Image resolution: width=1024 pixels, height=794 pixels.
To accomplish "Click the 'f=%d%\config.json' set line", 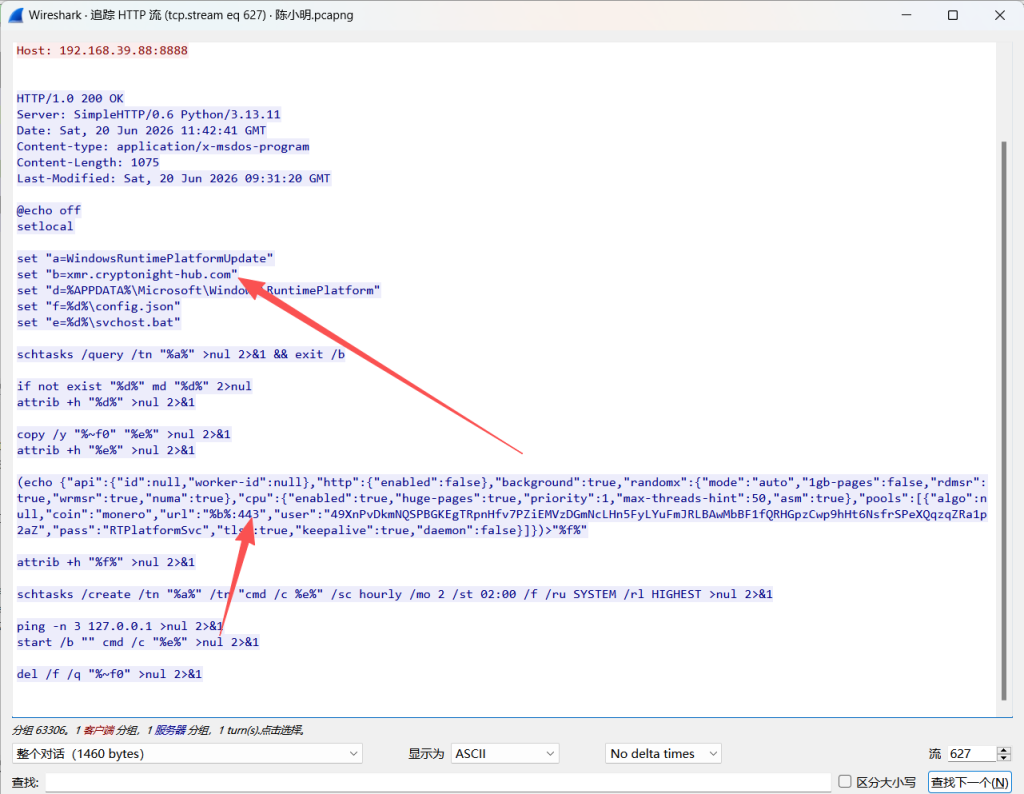I will tap(99, 306).
